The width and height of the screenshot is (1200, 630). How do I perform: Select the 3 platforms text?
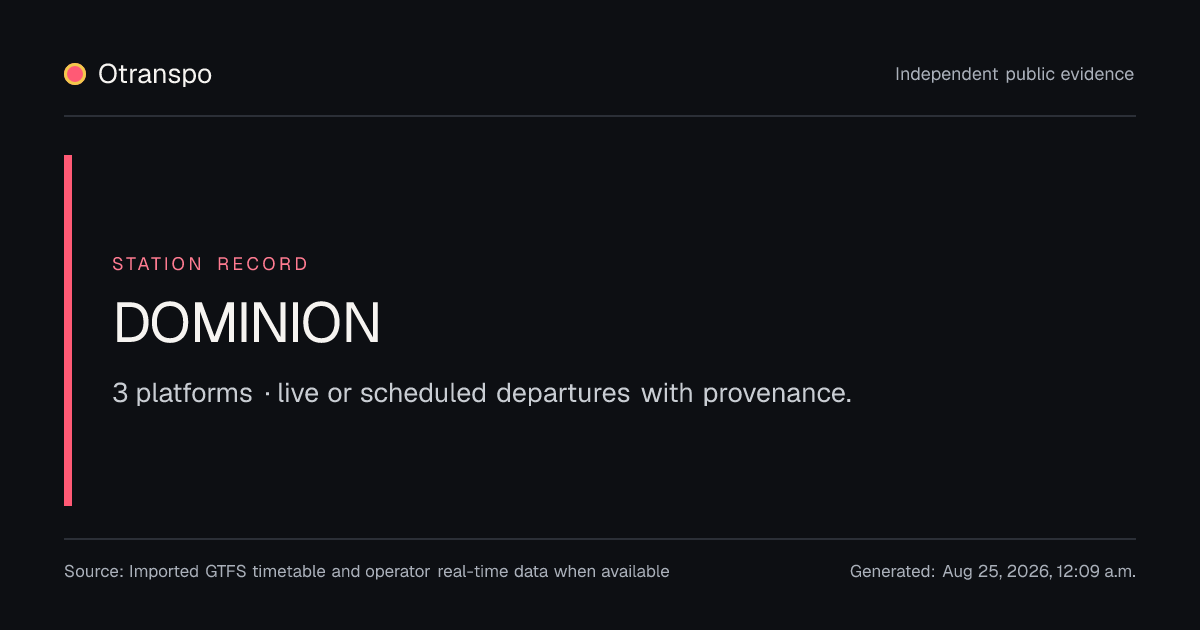[182, 393]
